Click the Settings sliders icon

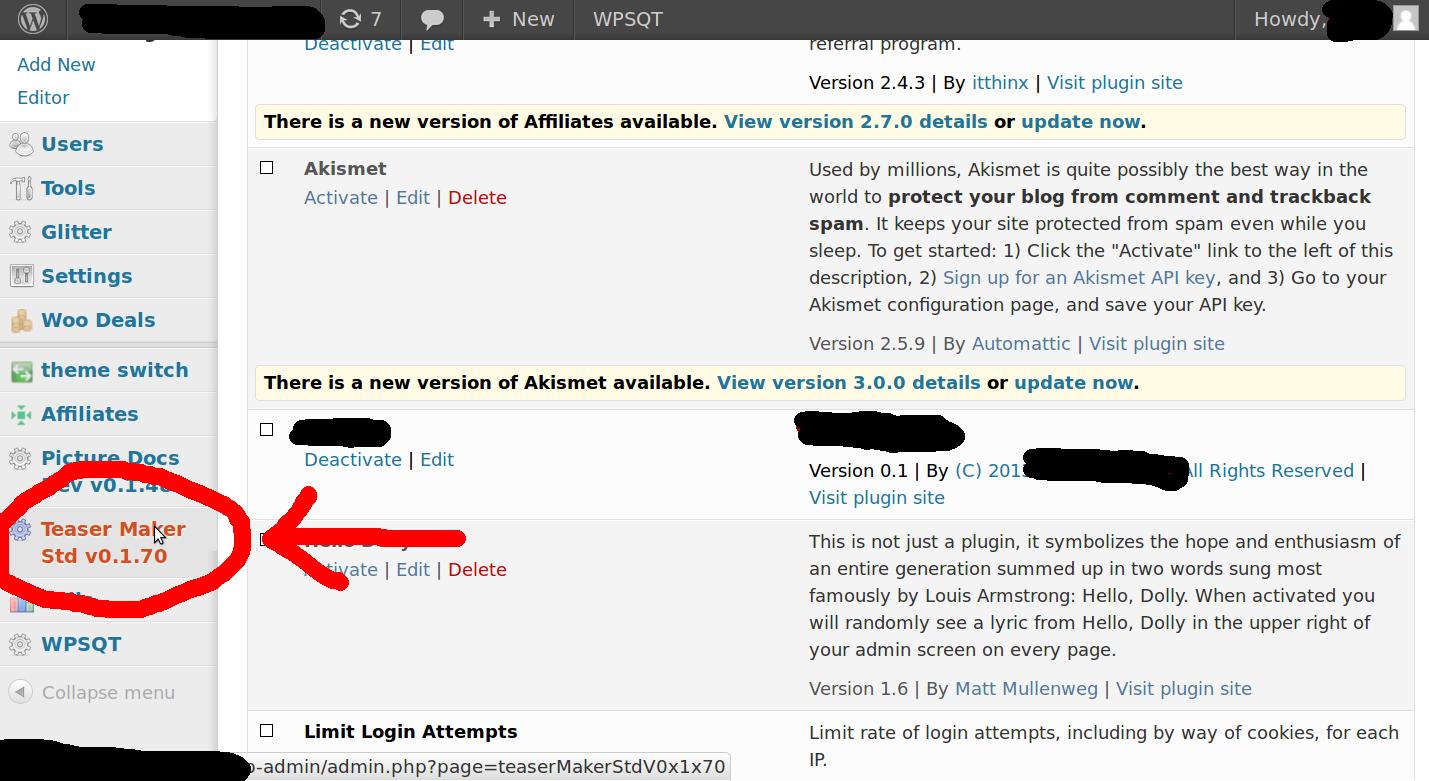[x=21, y=276]
